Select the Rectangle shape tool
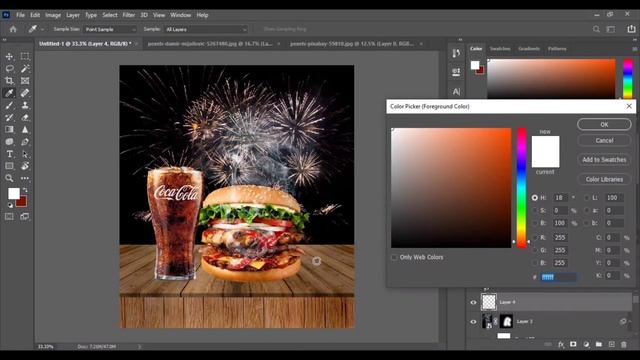The height and width of the screenshot is (360, 640). 9,166
